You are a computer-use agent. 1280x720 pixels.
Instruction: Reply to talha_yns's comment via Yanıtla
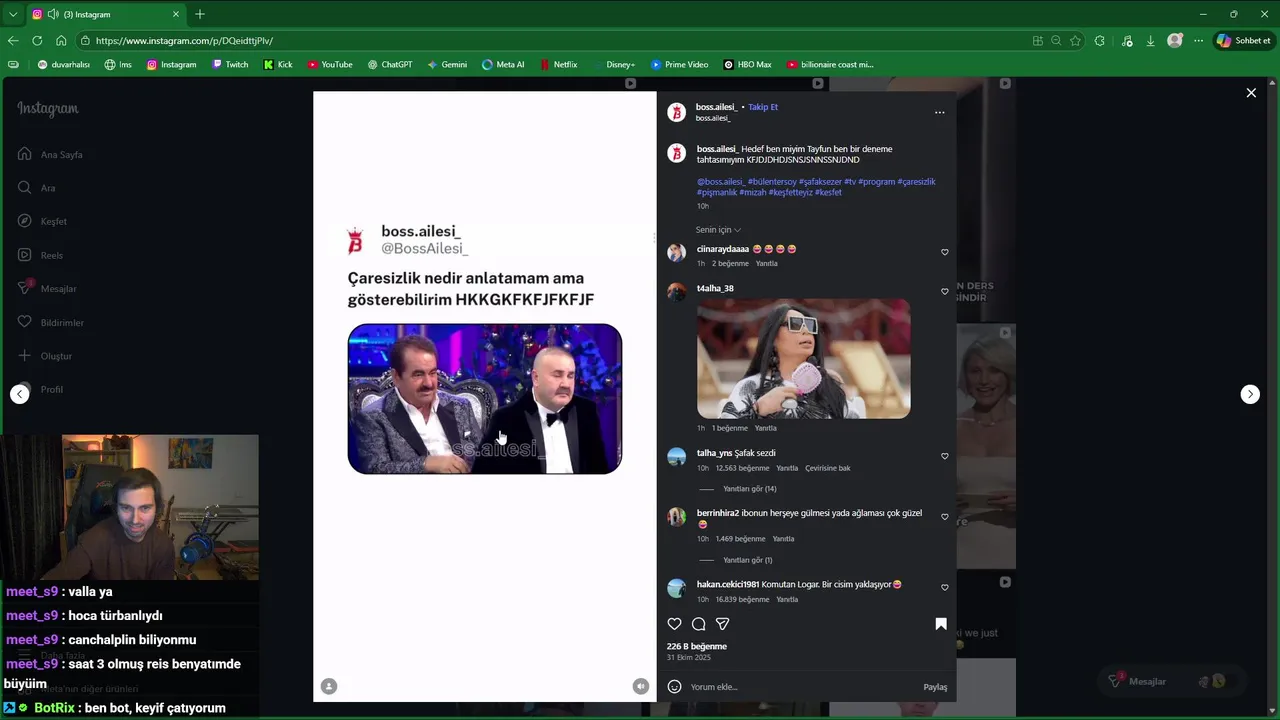(787, 468)
